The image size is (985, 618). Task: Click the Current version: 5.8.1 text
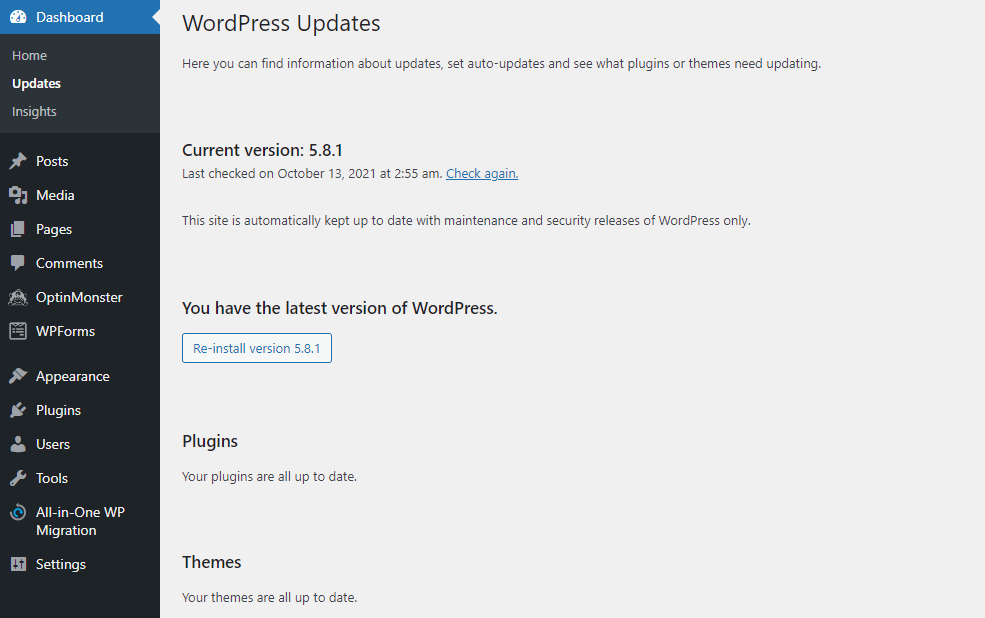[262, 150]
